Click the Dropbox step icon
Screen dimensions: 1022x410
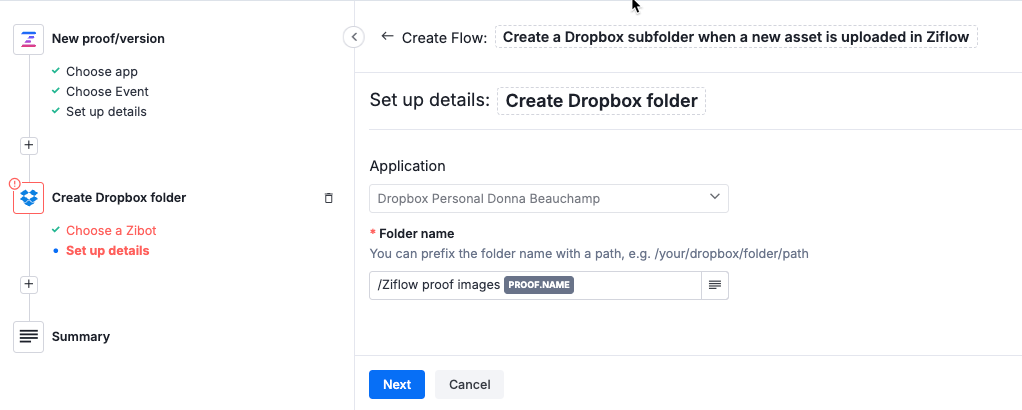[x=29, y=198]
